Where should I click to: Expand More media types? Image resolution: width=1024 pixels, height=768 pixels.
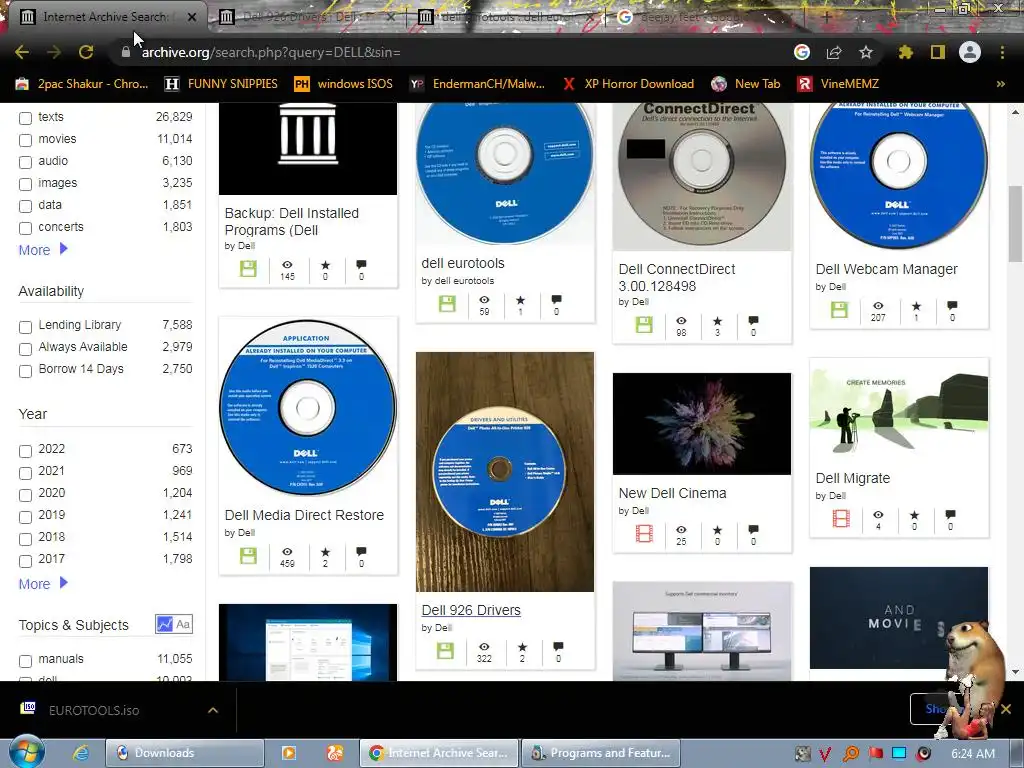pyautogui.click(x=43, y=249)
